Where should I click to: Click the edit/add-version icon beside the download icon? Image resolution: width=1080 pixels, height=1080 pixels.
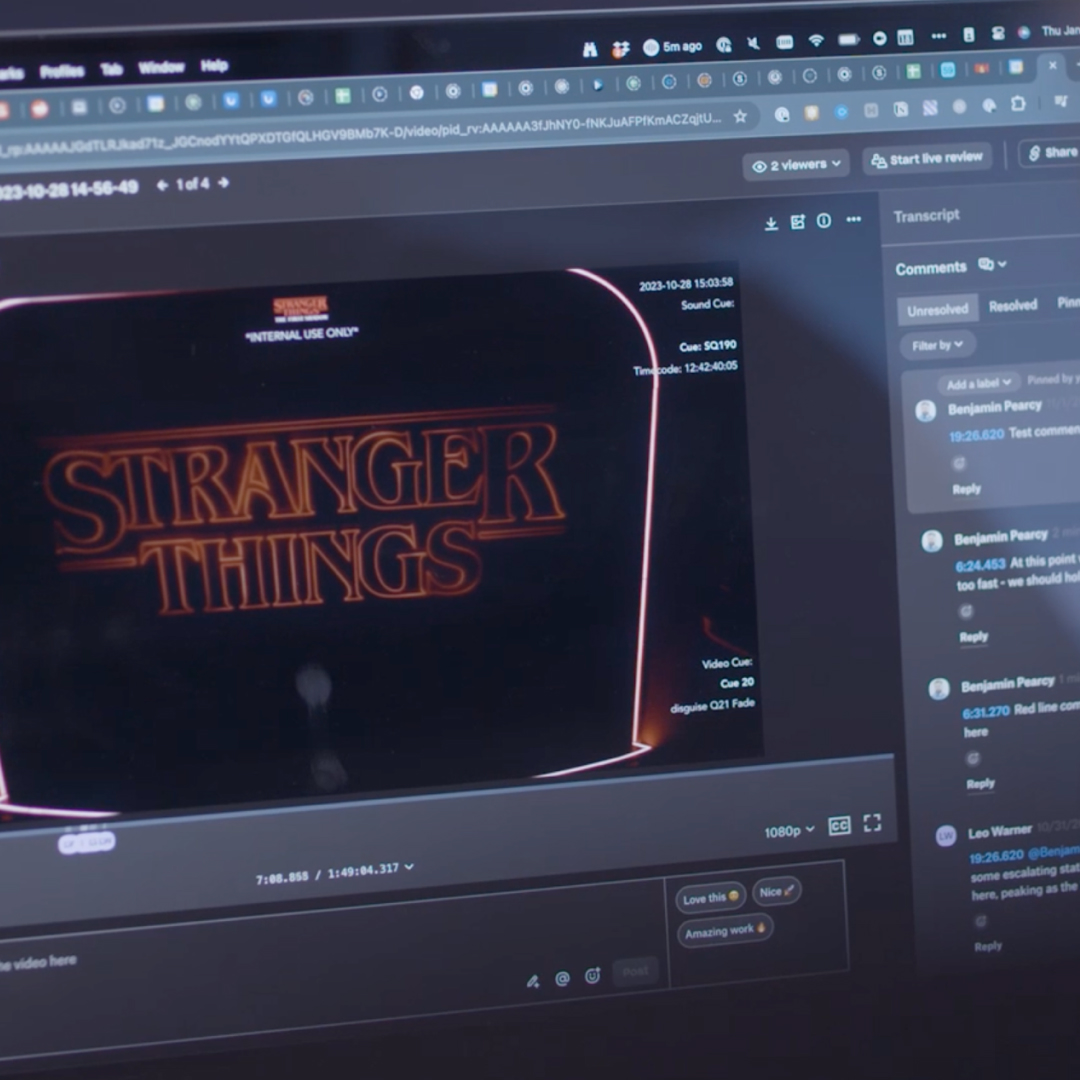point(798,222)
